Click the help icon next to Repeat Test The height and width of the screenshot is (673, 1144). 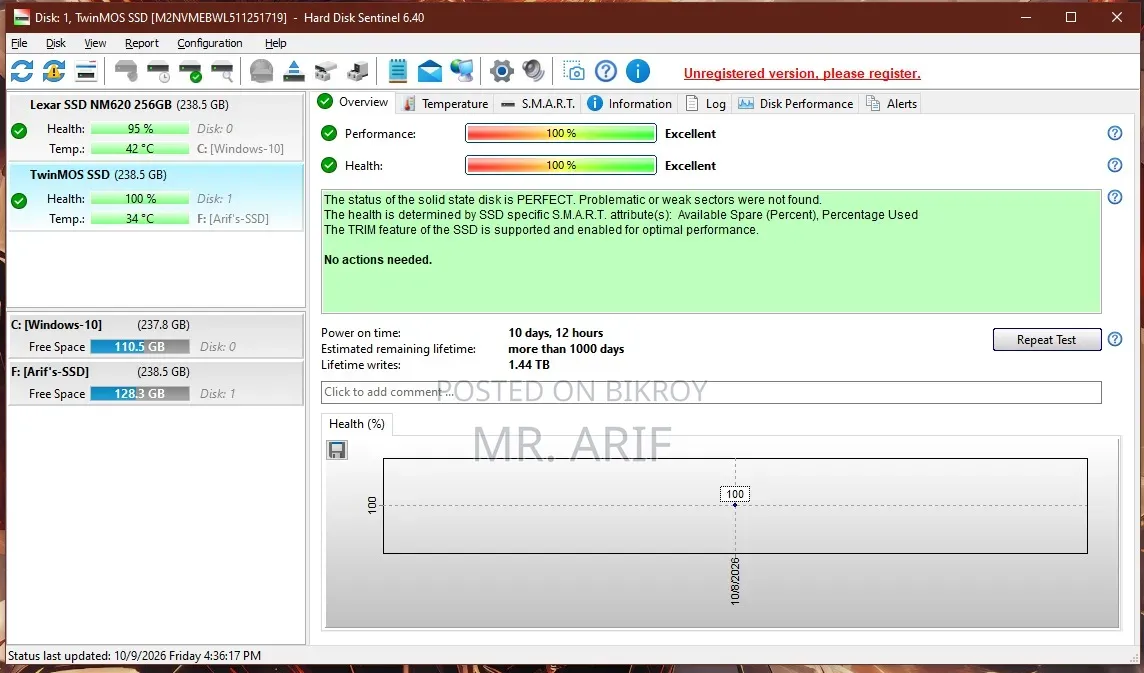1114,339
